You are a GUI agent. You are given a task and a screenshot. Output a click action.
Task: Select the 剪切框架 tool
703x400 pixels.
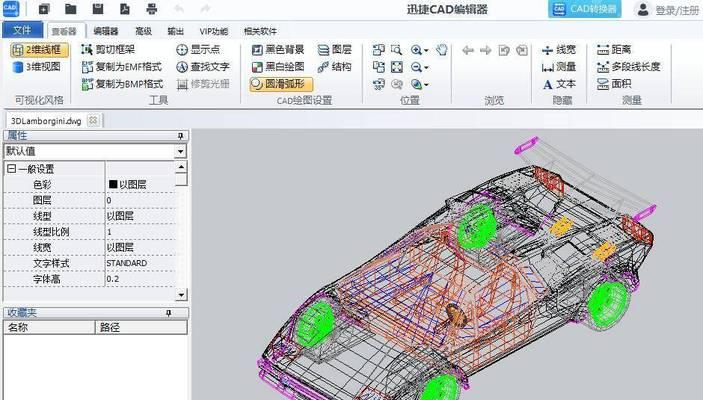pyautogui.click(x=108, y=49)
